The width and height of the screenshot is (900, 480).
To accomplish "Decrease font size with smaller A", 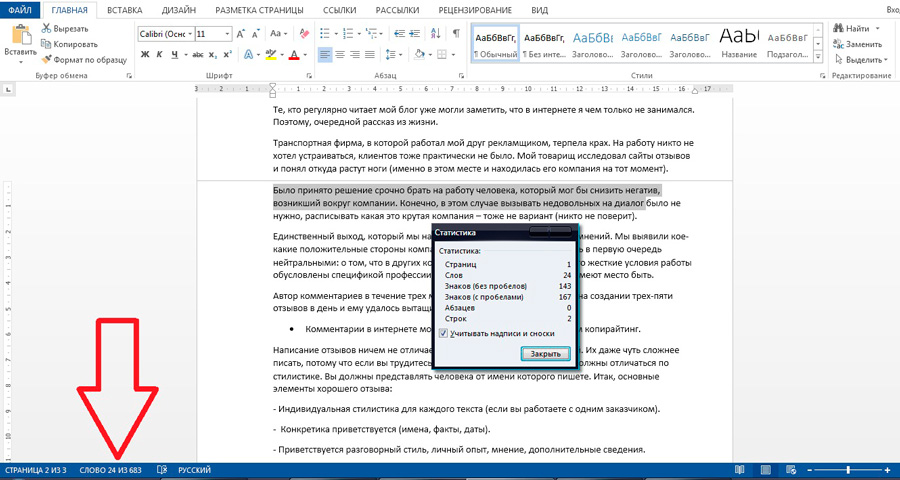I will pyautogui.click(x=255, y=34).
